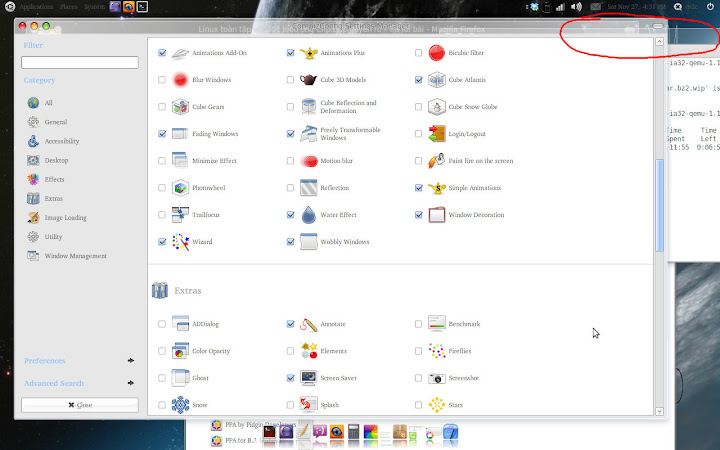Disable the Simple Animations checkbox
This screenshot has height=450, width=720.
419,188
